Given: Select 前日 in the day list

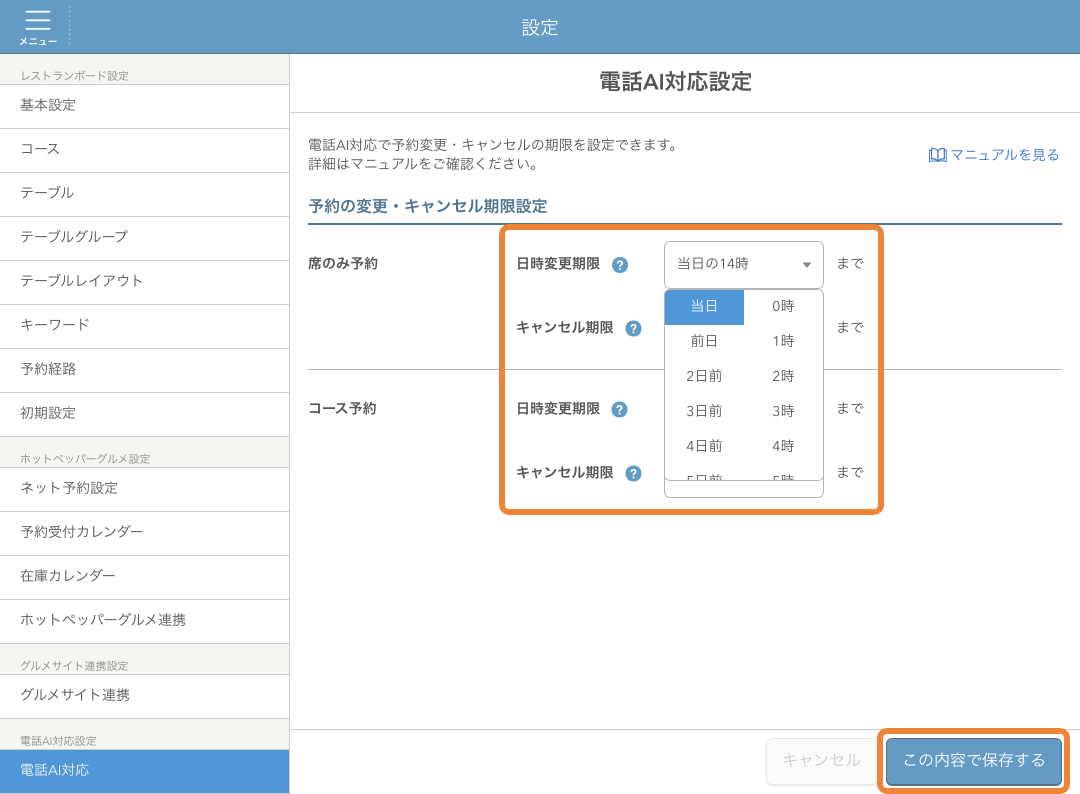Looking at the screenshot, I should click(x=704, y=342).
